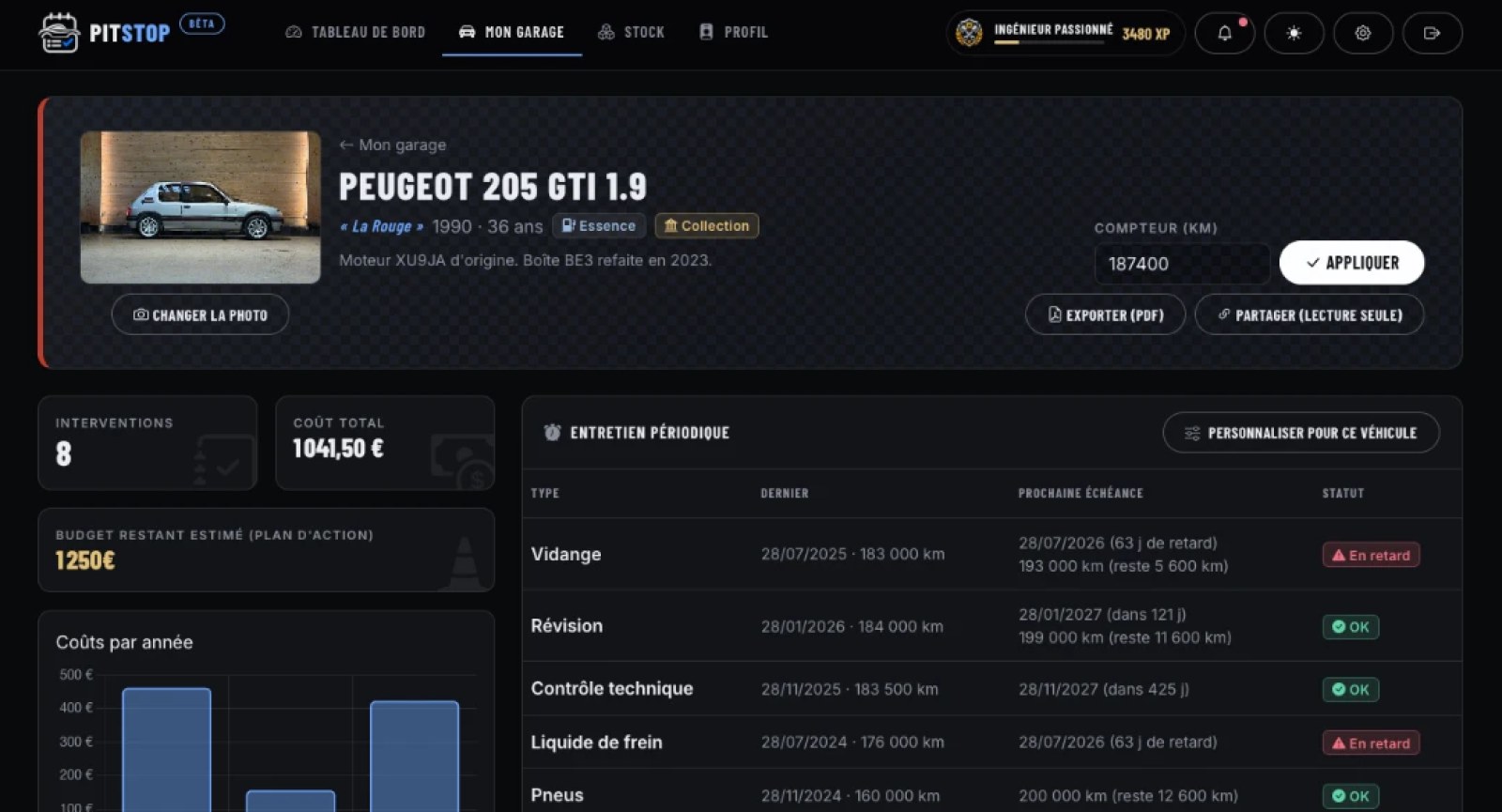Select the Vidange row label
The image size is (1502, 812).
pyautogui.click(x=566, y=554)
